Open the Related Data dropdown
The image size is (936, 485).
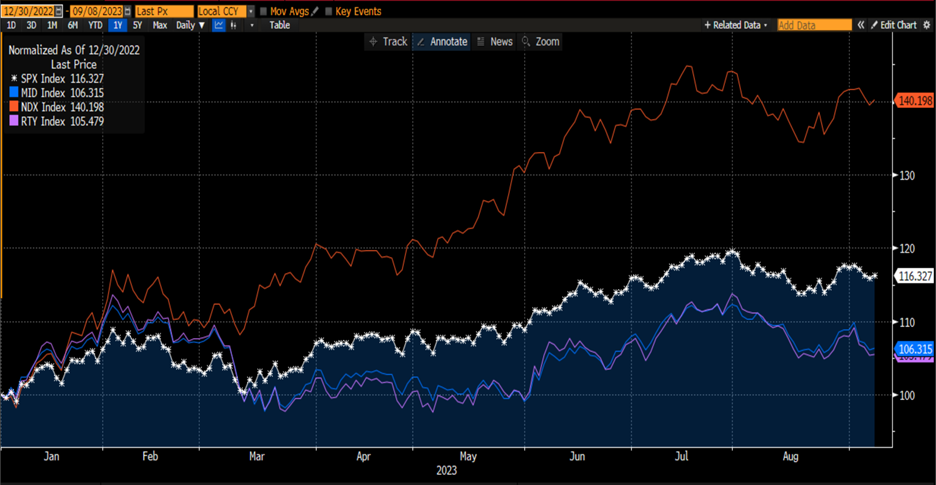735,25
